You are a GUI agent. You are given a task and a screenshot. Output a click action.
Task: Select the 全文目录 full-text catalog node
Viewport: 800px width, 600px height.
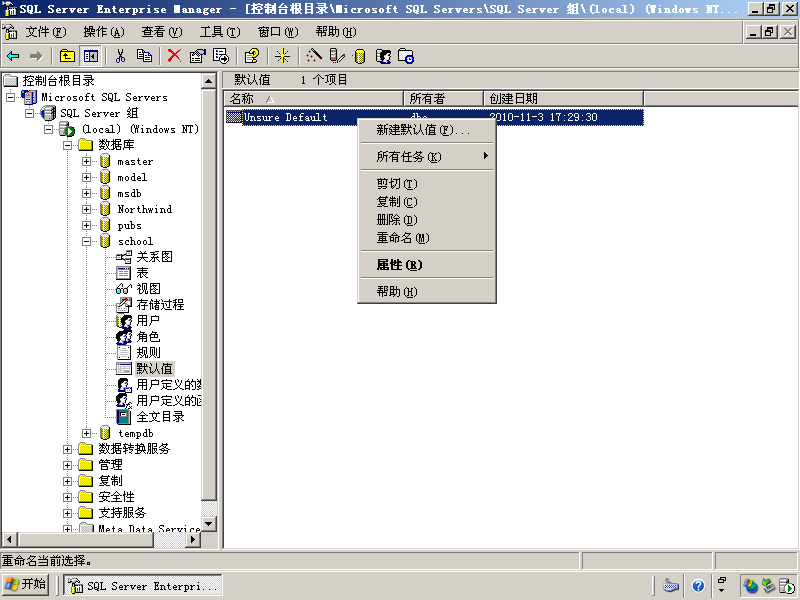[160, 417]
